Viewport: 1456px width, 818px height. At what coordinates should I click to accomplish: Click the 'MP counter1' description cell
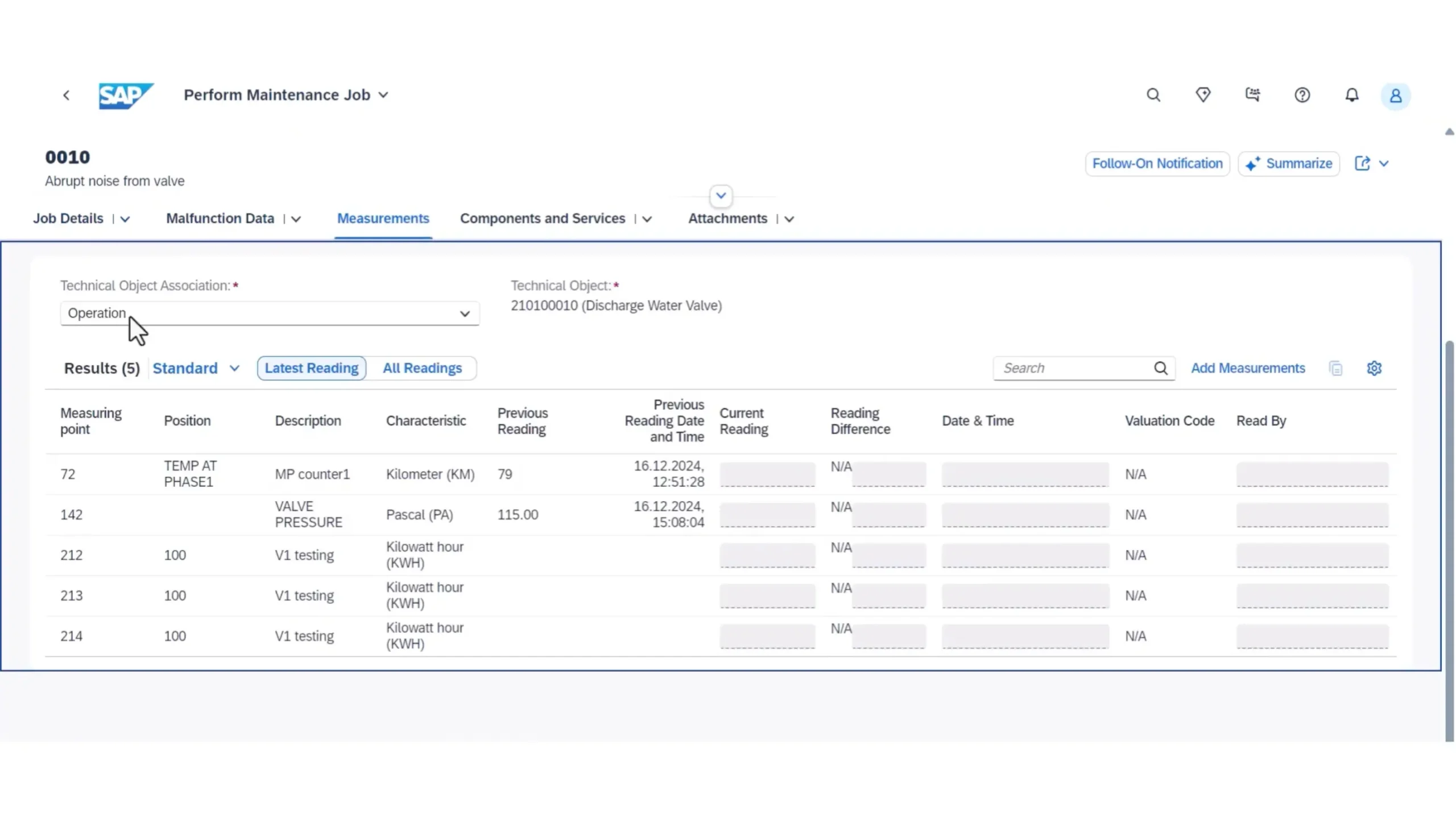point(312,474)
